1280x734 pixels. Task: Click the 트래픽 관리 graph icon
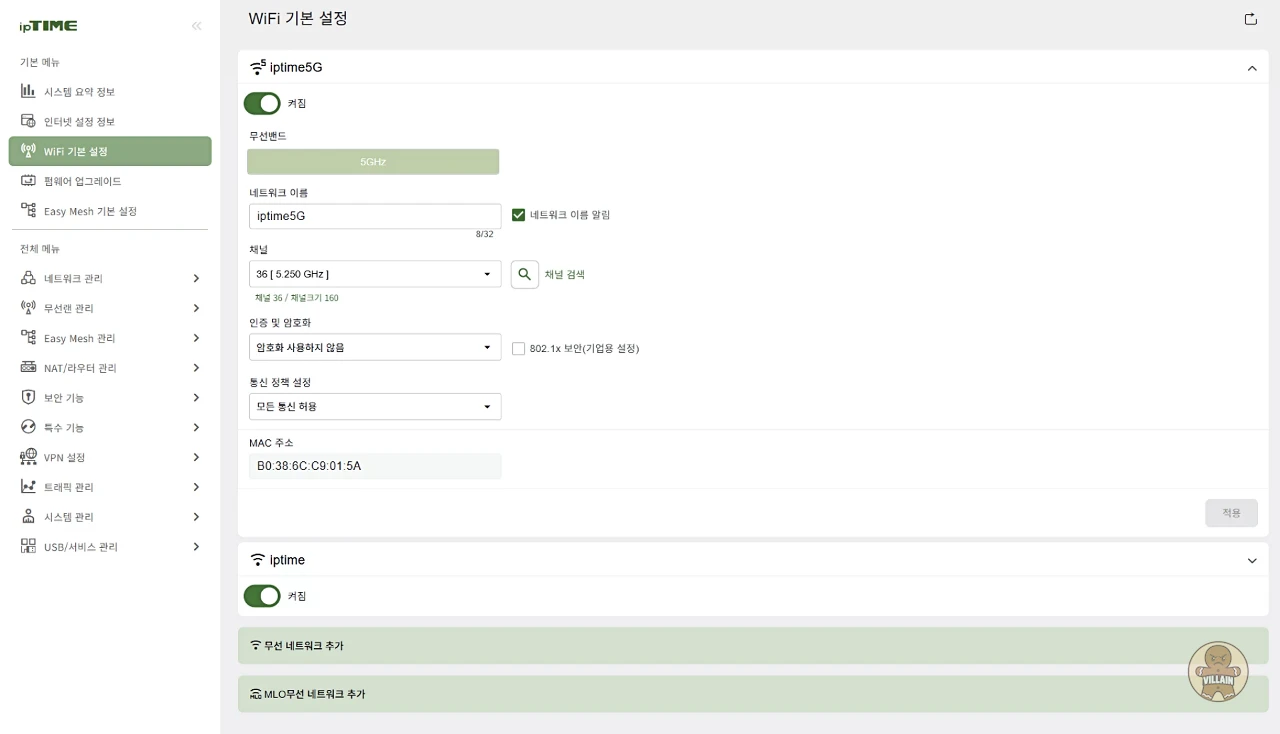[x=28, y=487]
